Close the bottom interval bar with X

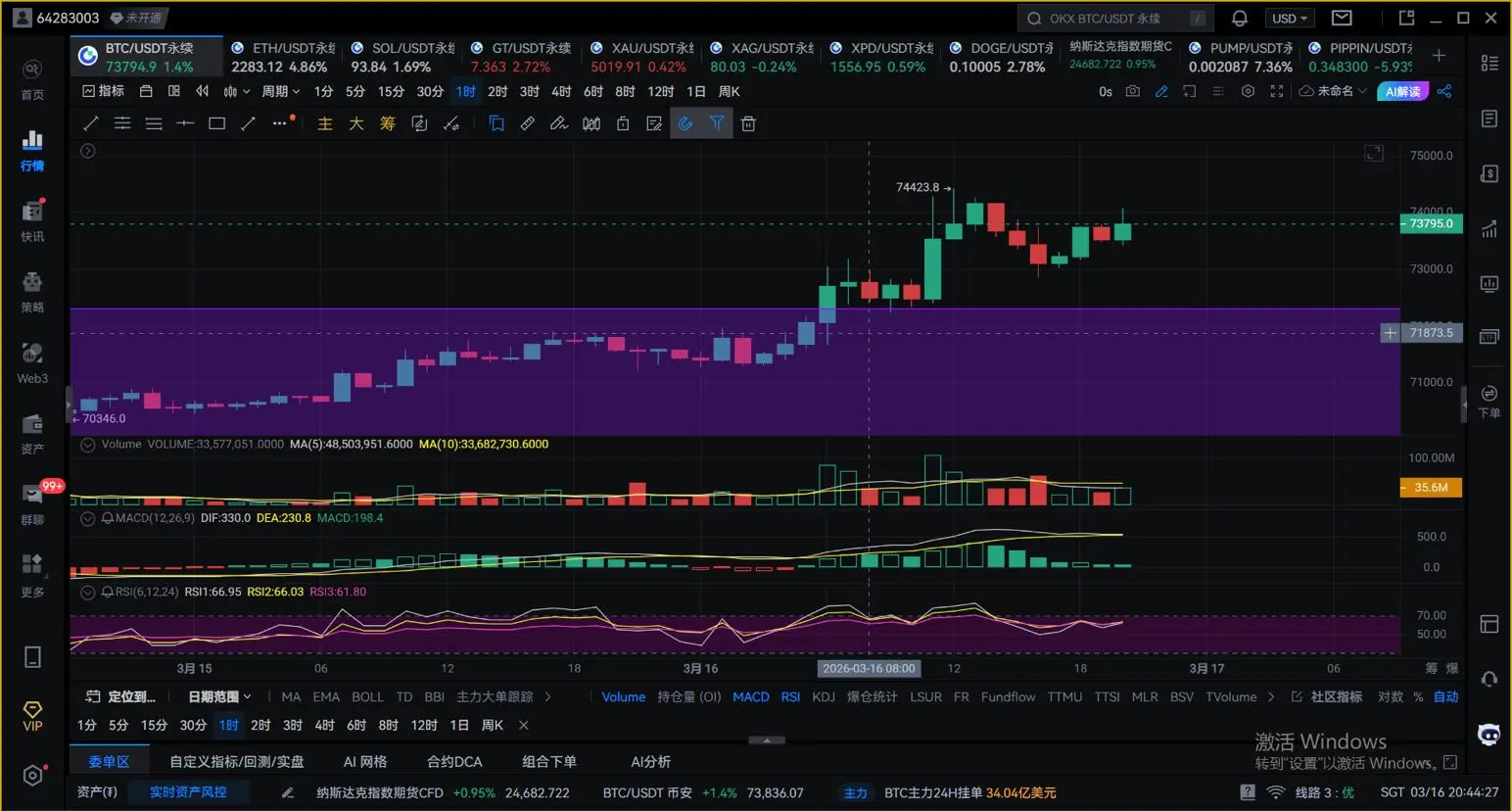point(524,725)
